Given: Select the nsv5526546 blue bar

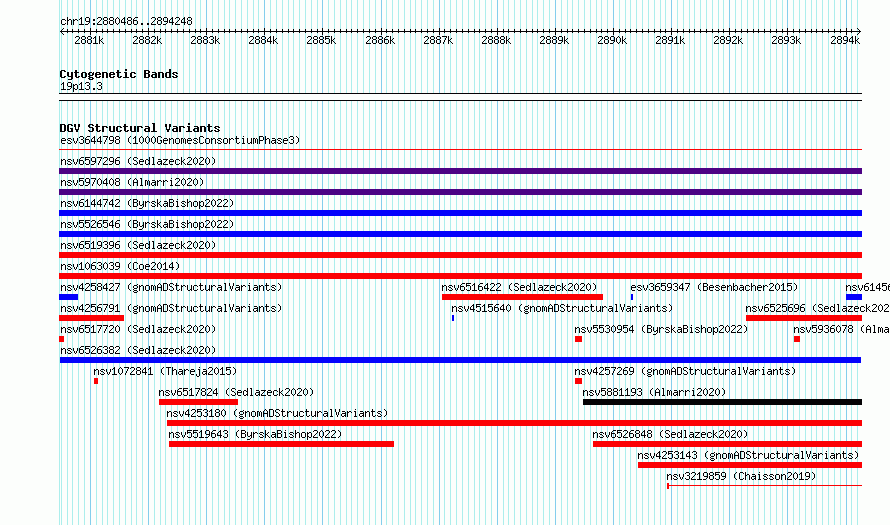Looking at the screenshot, I should tap(460, 234).
